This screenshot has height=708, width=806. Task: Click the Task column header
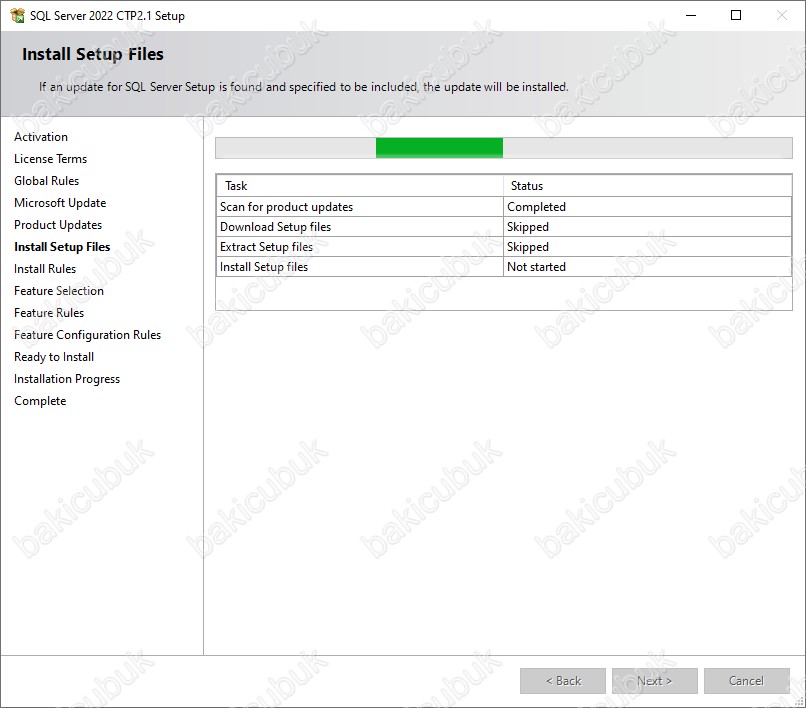coord(360,186)
